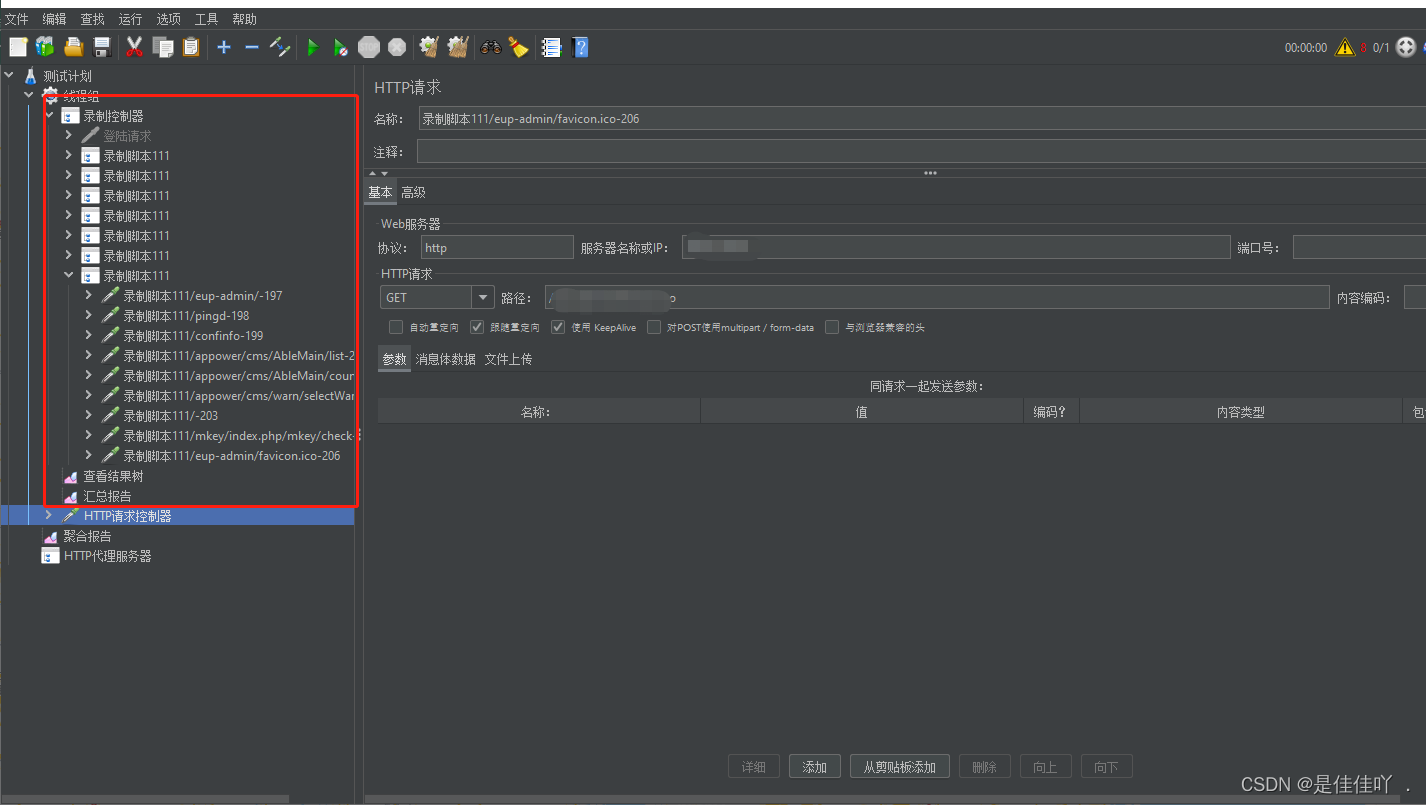
Task: Click the remote engine status icon at top right
Action: tap(1406, 47)
